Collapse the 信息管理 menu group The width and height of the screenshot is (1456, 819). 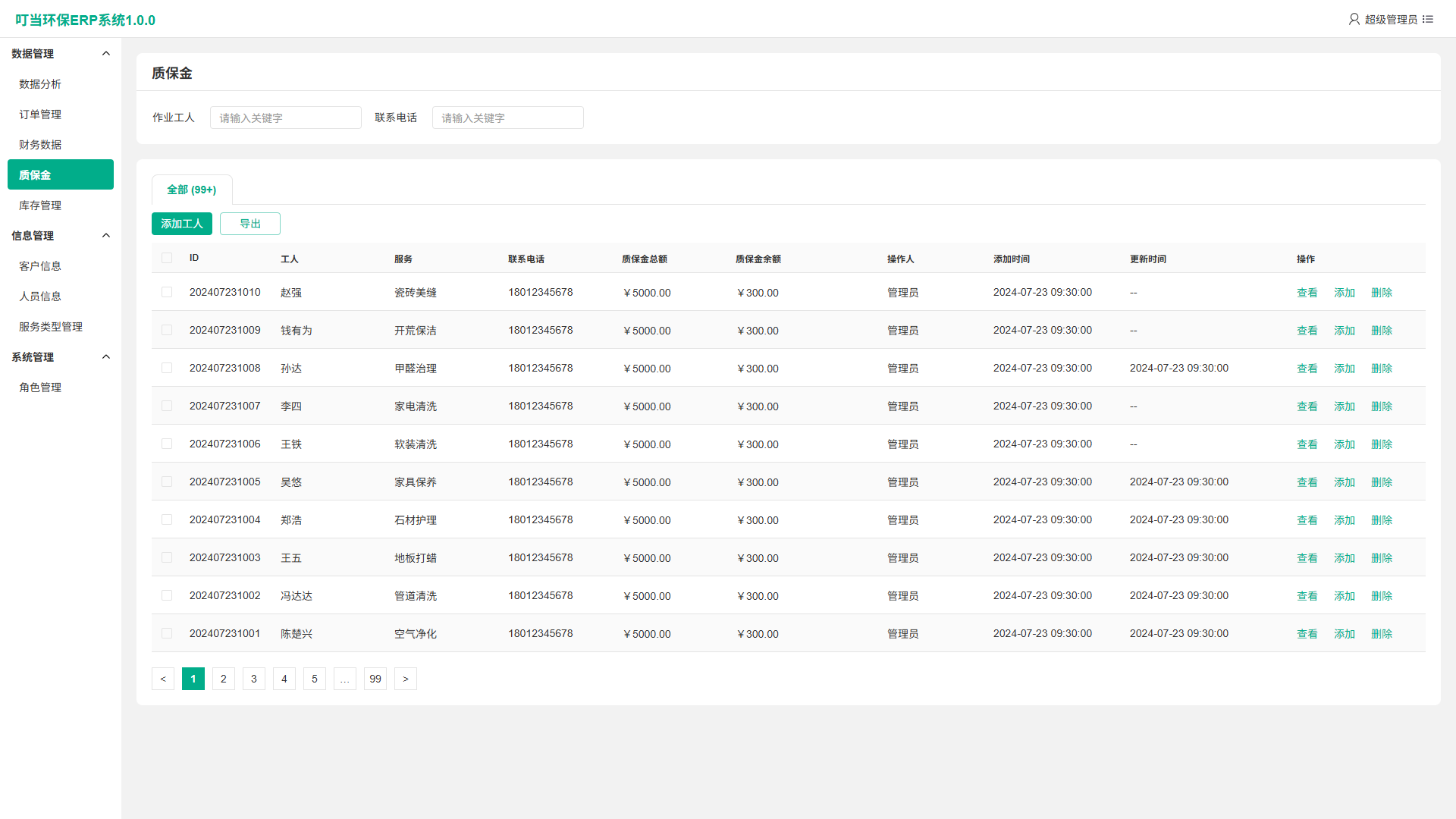point(106,235)
